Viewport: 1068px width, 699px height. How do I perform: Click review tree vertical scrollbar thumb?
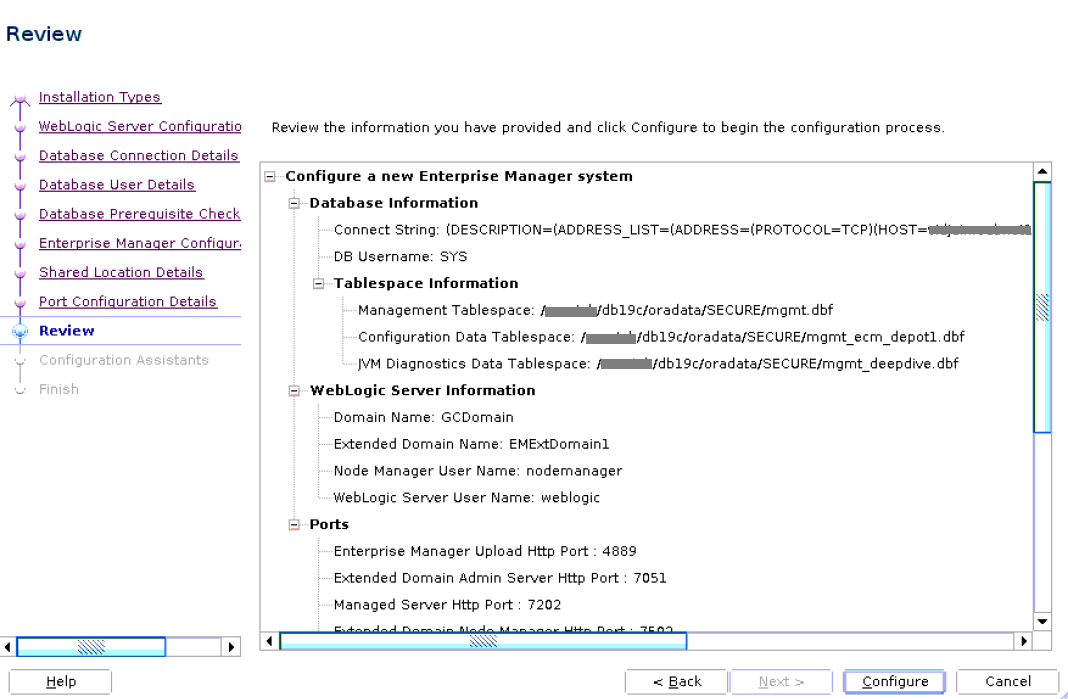[x=1042, y=307]
